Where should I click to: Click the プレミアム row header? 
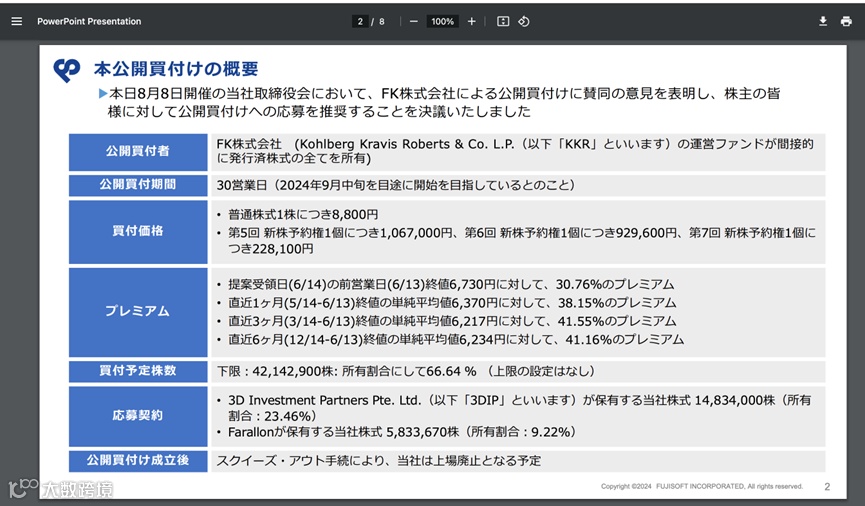click(x=138, y=312)
